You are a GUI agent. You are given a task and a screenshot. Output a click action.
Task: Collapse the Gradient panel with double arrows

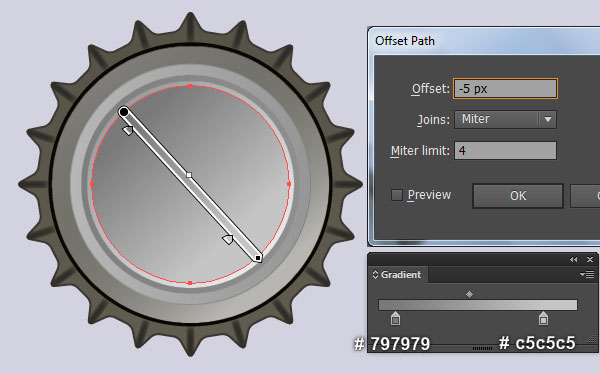(x=573, y=260)
